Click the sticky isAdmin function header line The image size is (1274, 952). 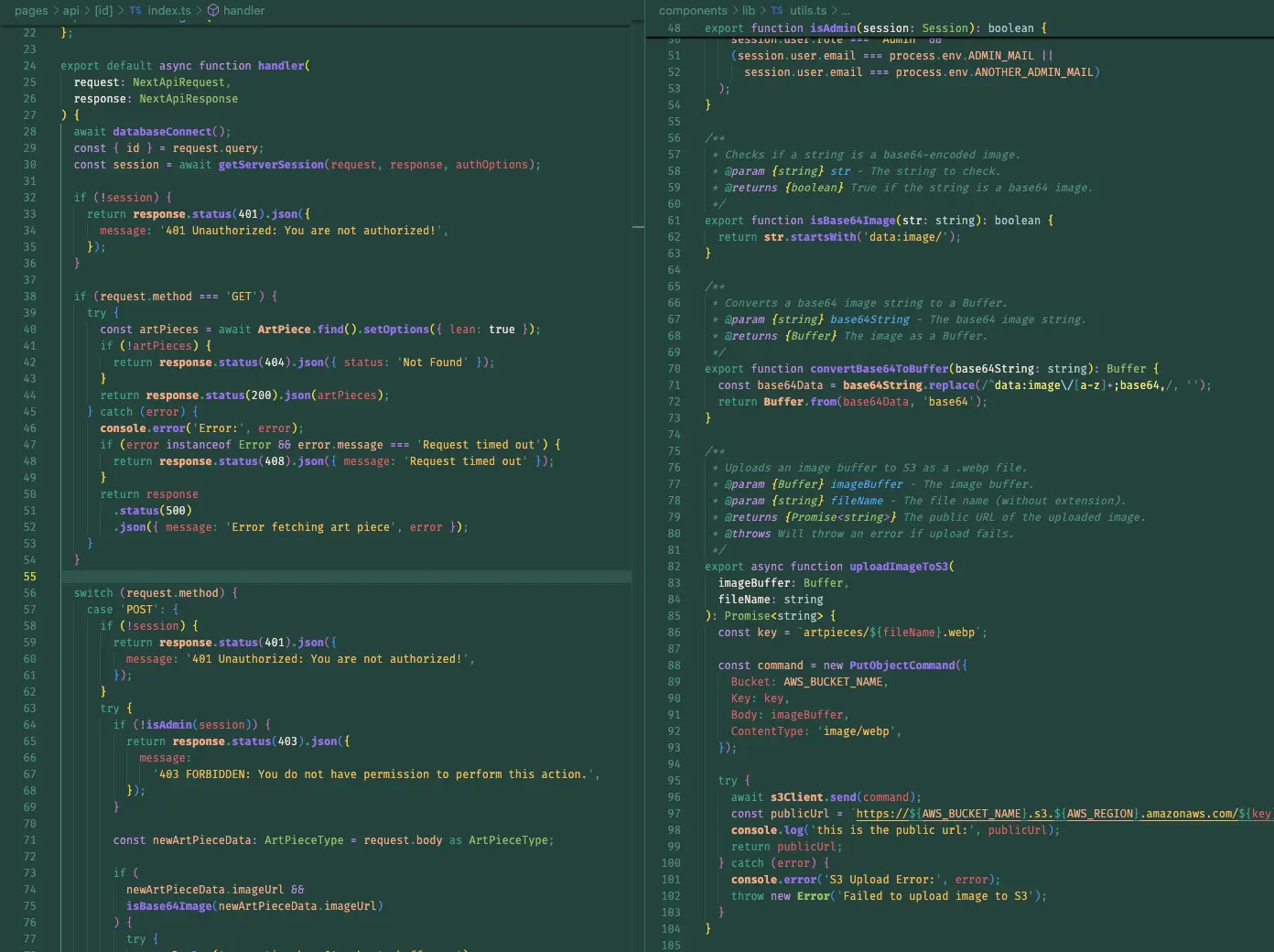click(875, 28)
